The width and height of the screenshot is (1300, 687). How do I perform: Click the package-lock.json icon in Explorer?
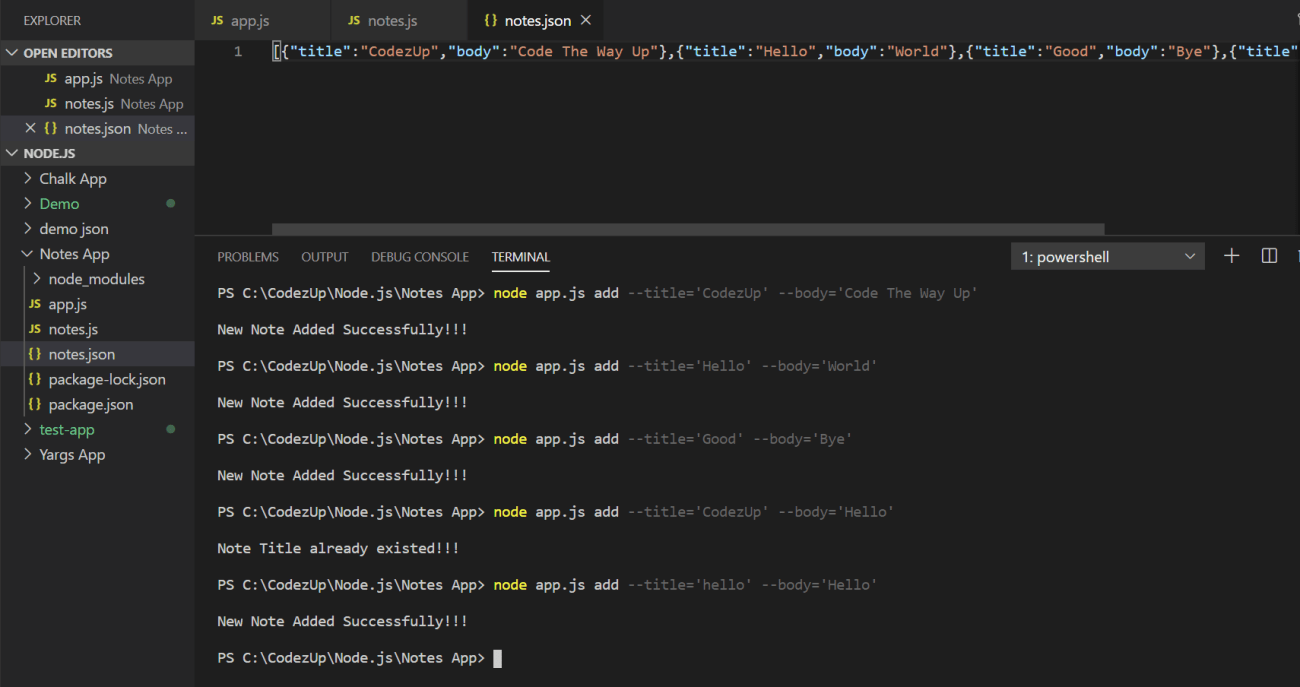[x=35, y=379]
